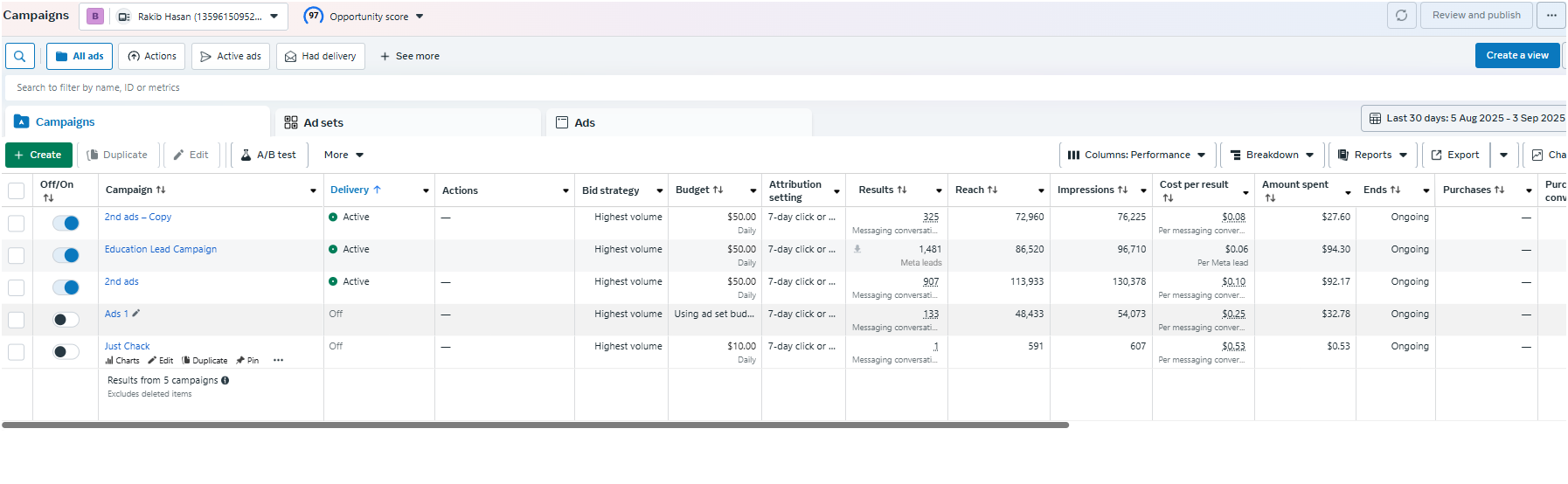Image resolution: width=1568 pixels, height=484 pixels.
Task: Click the green Create button
Action: tap(38, 155)
